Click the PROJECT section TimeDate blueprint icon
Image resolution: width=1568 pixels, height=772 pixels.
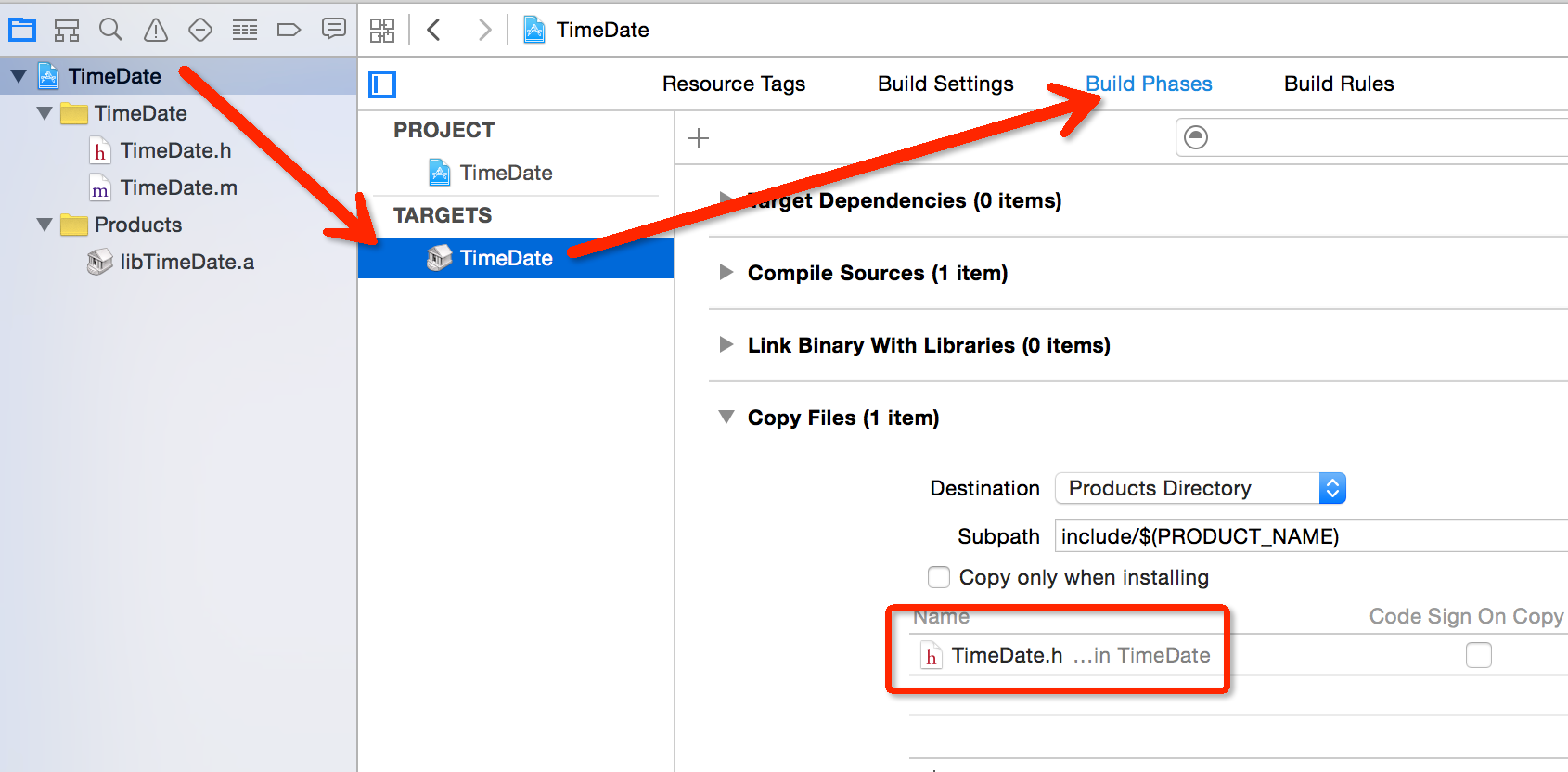440,173
